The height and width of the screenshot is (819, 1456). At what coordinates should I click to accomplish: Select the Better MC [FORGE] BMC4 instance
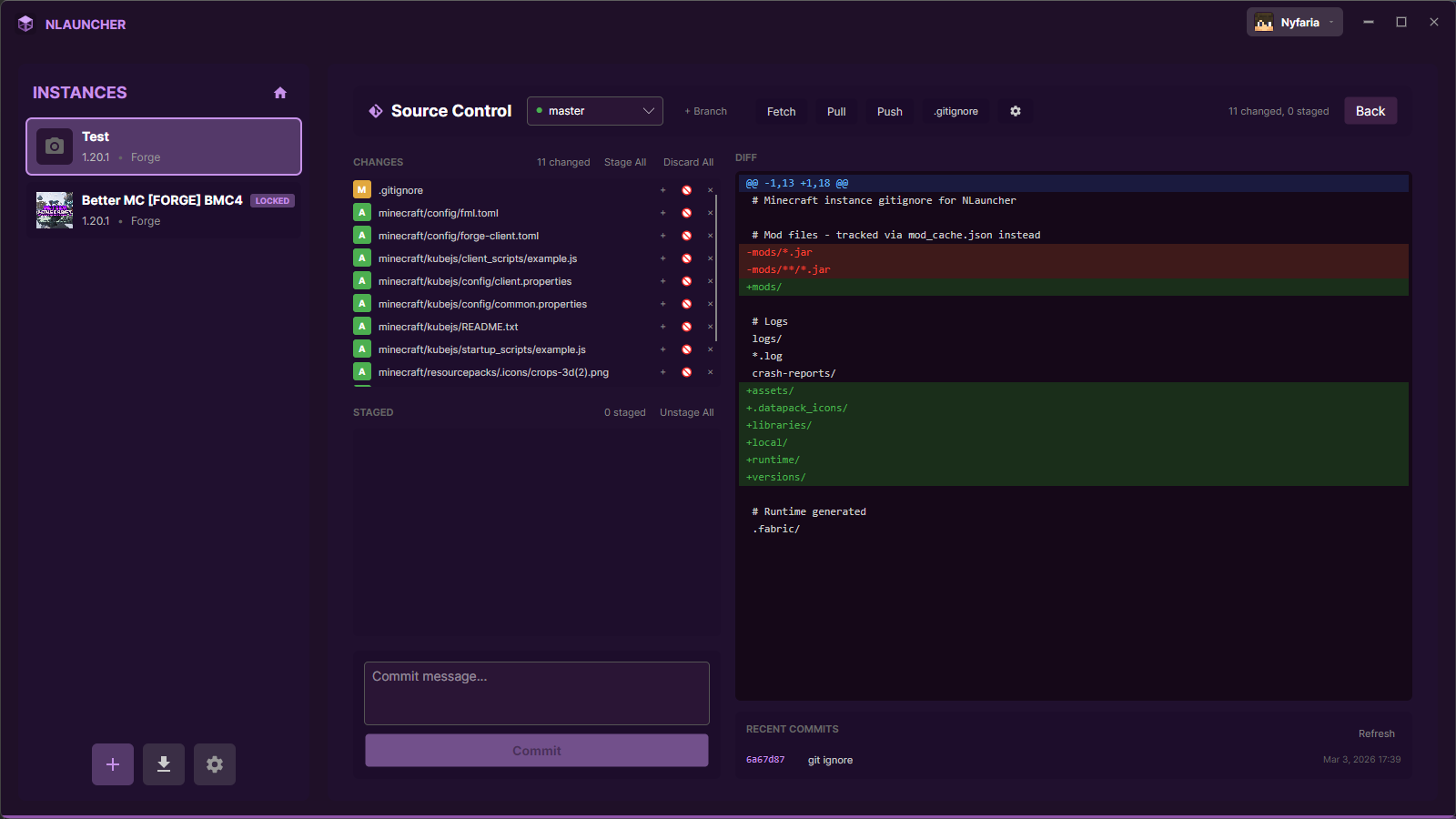click(164, 210)
